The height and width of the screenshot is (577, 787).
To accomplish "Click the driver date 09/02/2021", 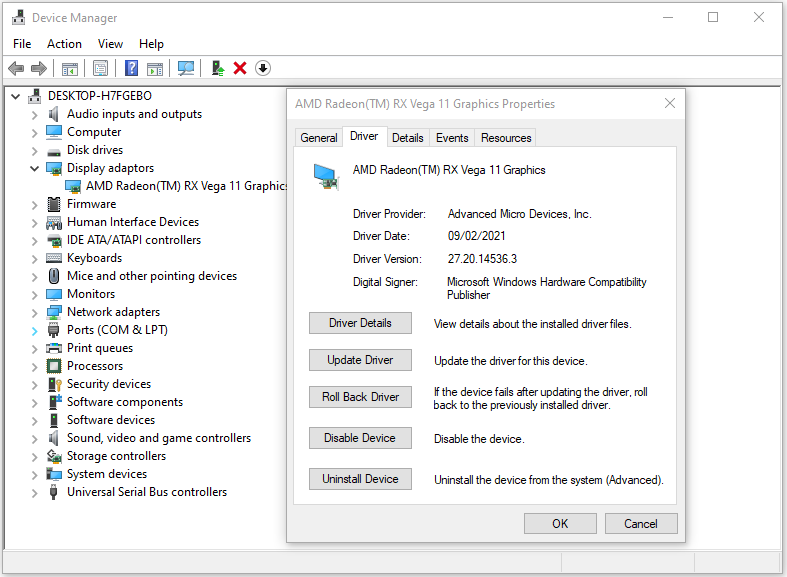I will click(476, 236).
